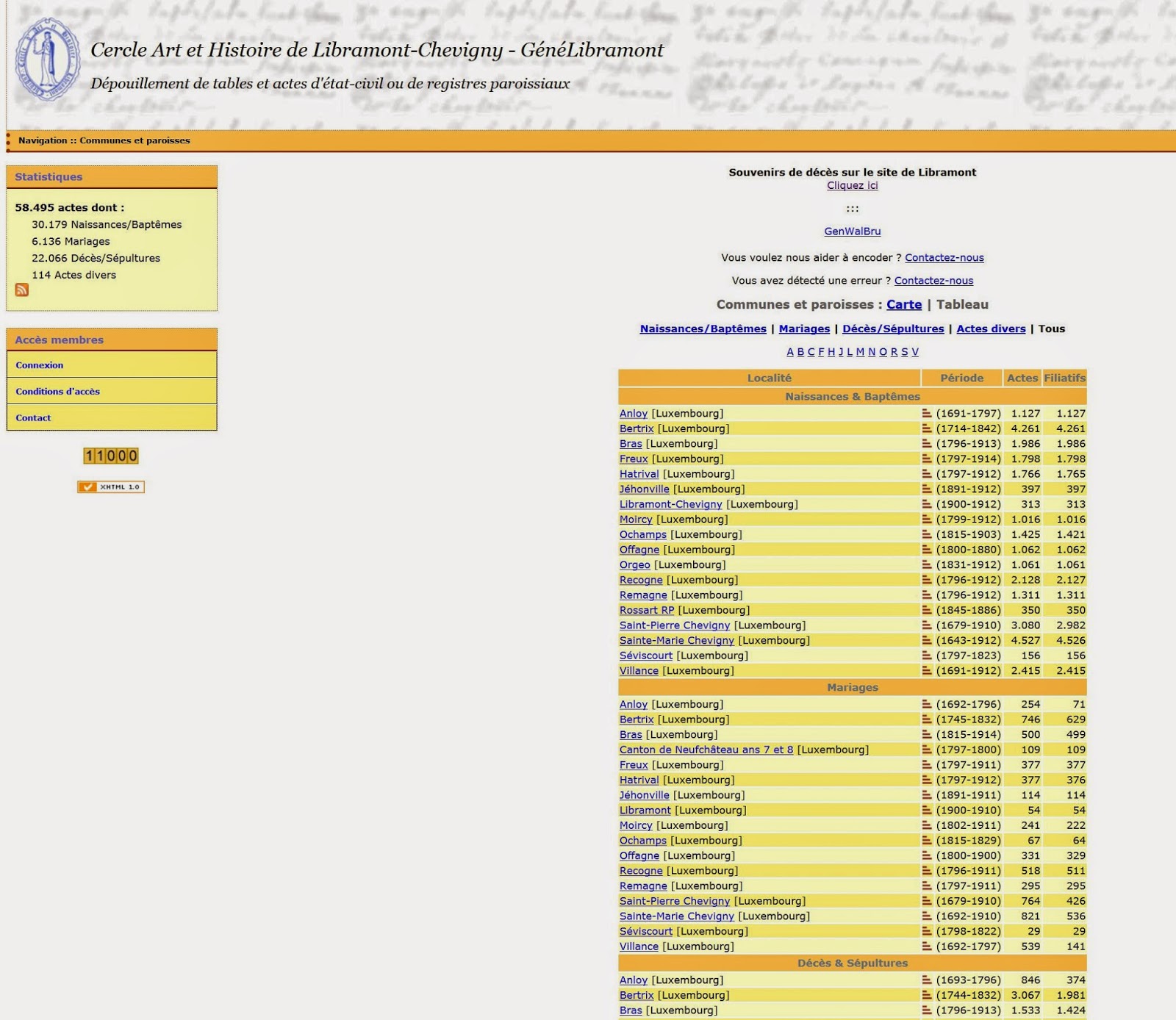The height and width of the screenshot is (1020, 1176).
Task: Click the stats icon for Moircy (1799-1912) row
Action: (926, 520)
